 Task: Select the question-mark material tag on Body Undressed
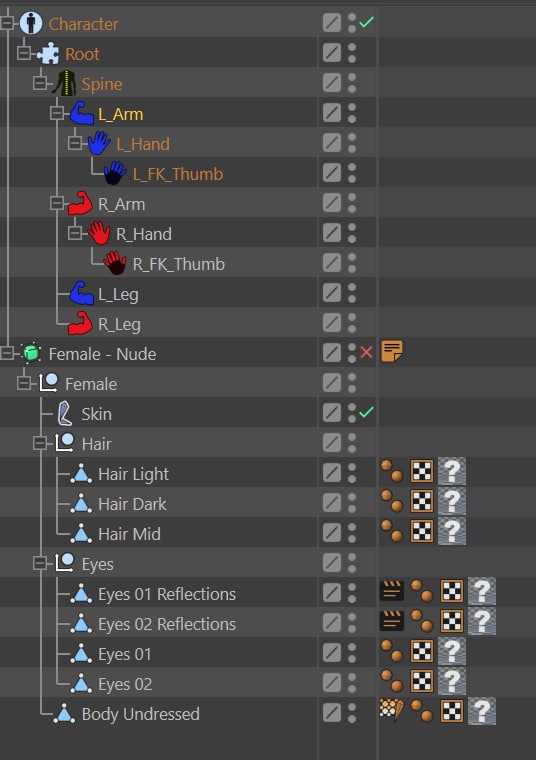[x=482, y=712]
